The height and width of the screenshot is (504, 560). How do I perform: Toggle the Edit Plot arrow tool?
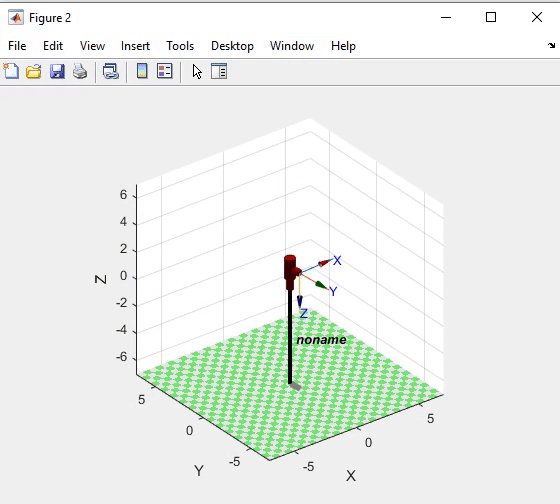tap(197, 71)
